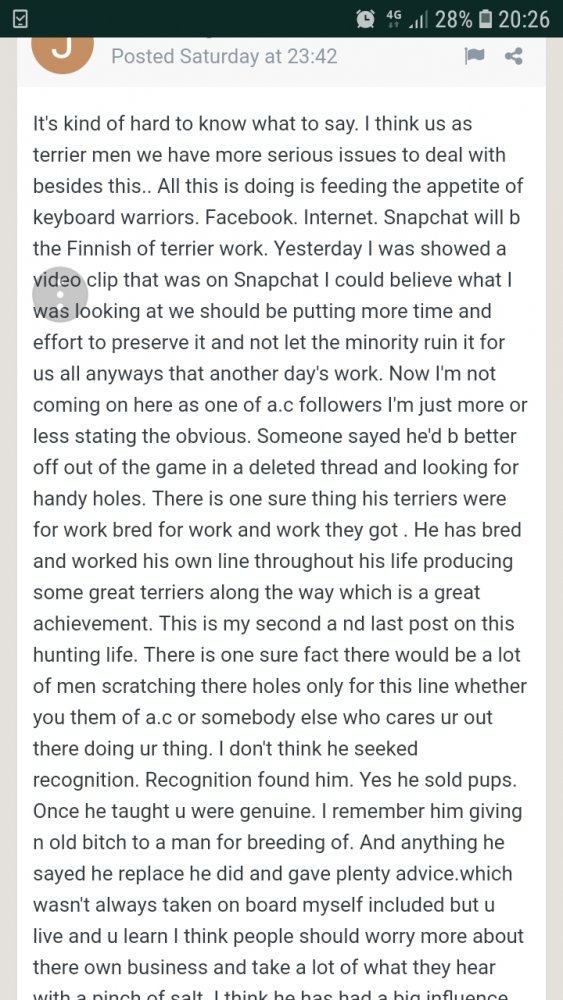Tap the line starting "Once he taught u"
The image size is (563, 1000).
click(278, 811)
